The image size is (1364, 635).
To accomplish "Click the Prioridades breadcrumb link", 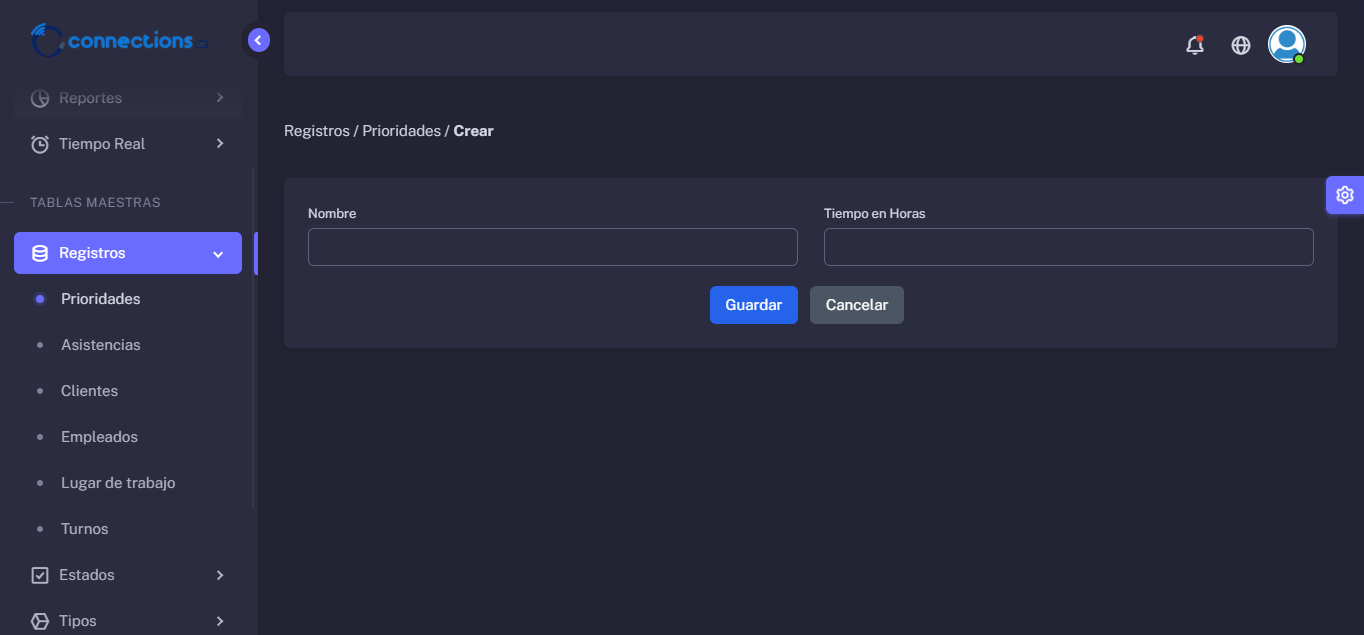I will (401, 131).
